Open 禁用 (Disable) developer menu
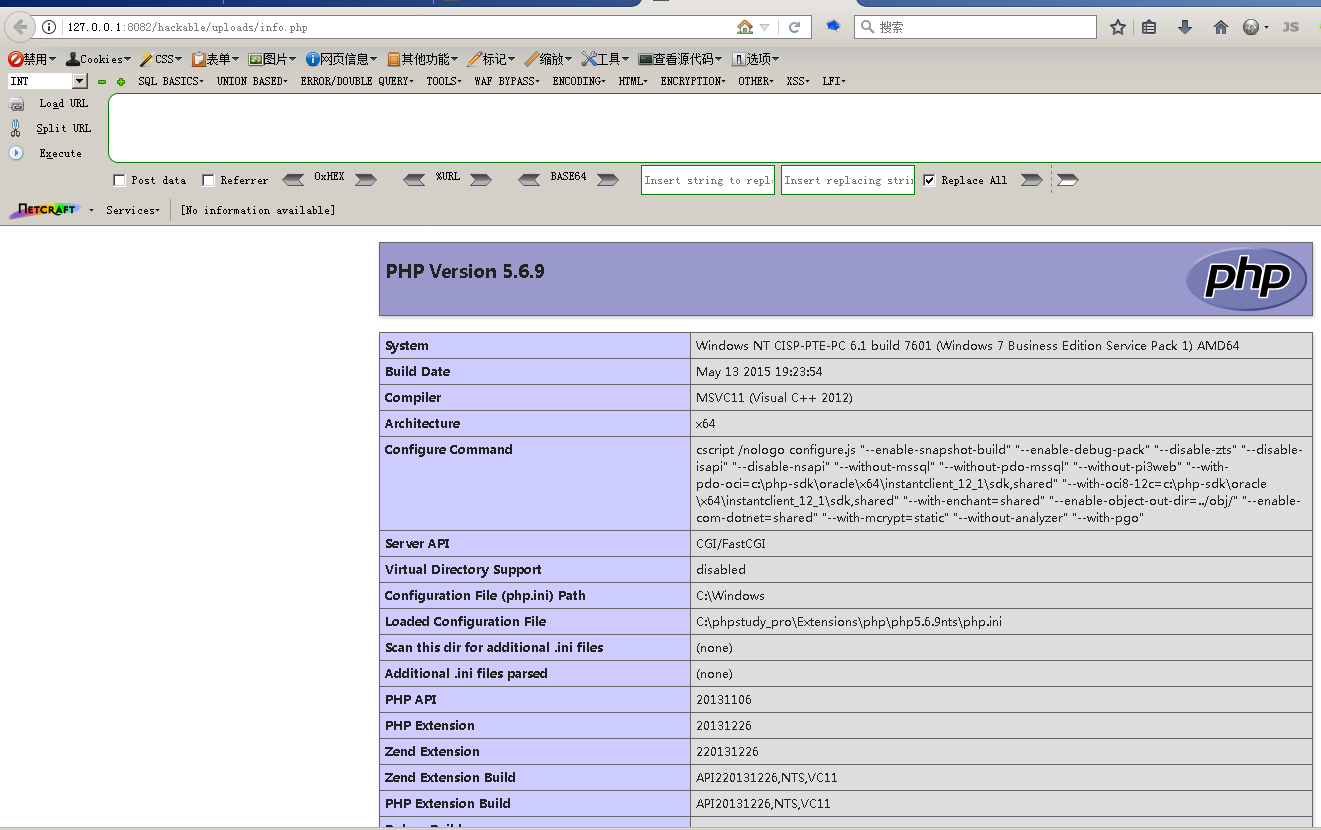1321x830 pixels. [x=32, y=59]
